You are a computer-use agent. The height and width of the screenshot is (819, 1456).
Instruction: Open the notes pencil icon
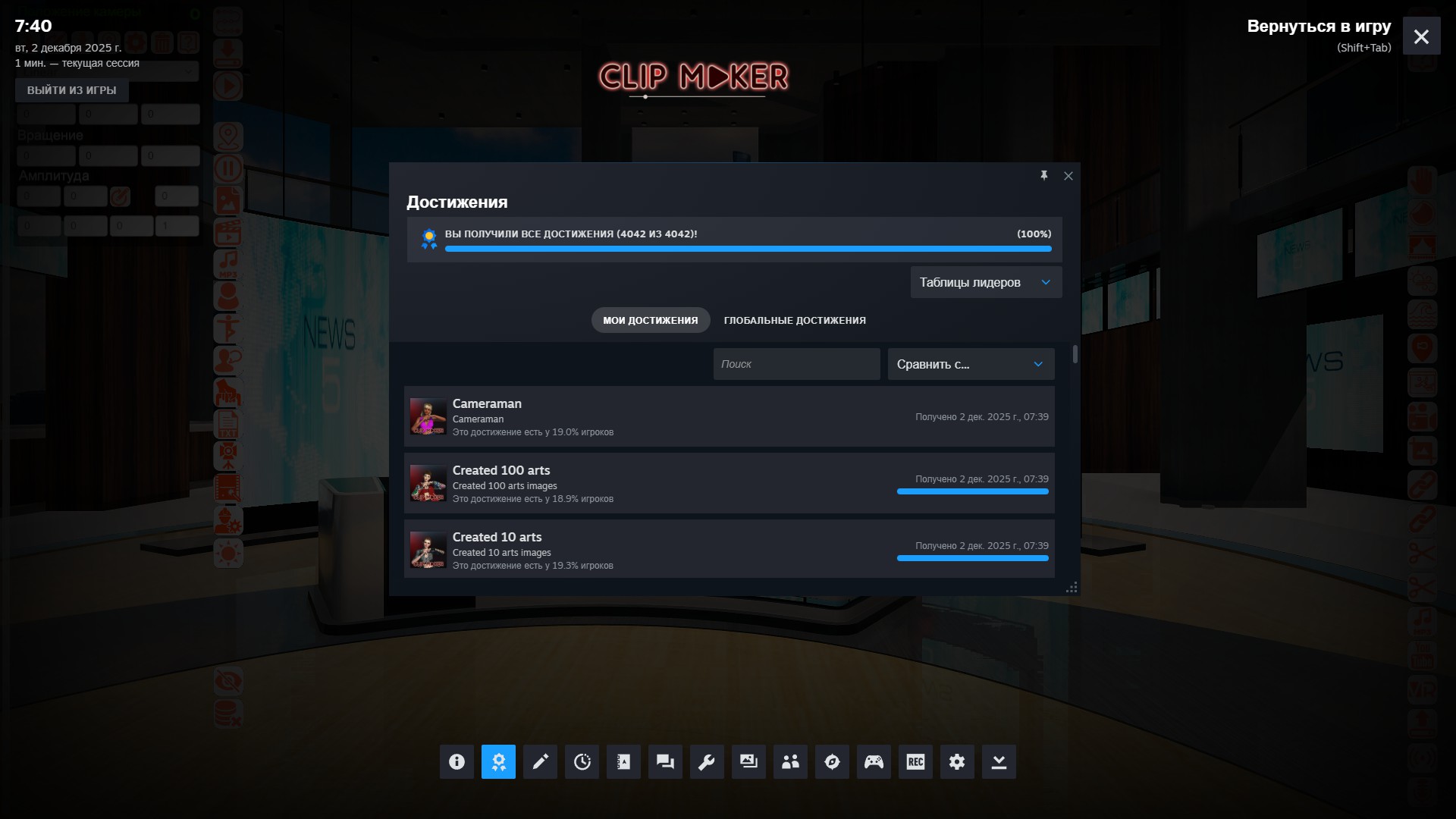tap(540, 761)
